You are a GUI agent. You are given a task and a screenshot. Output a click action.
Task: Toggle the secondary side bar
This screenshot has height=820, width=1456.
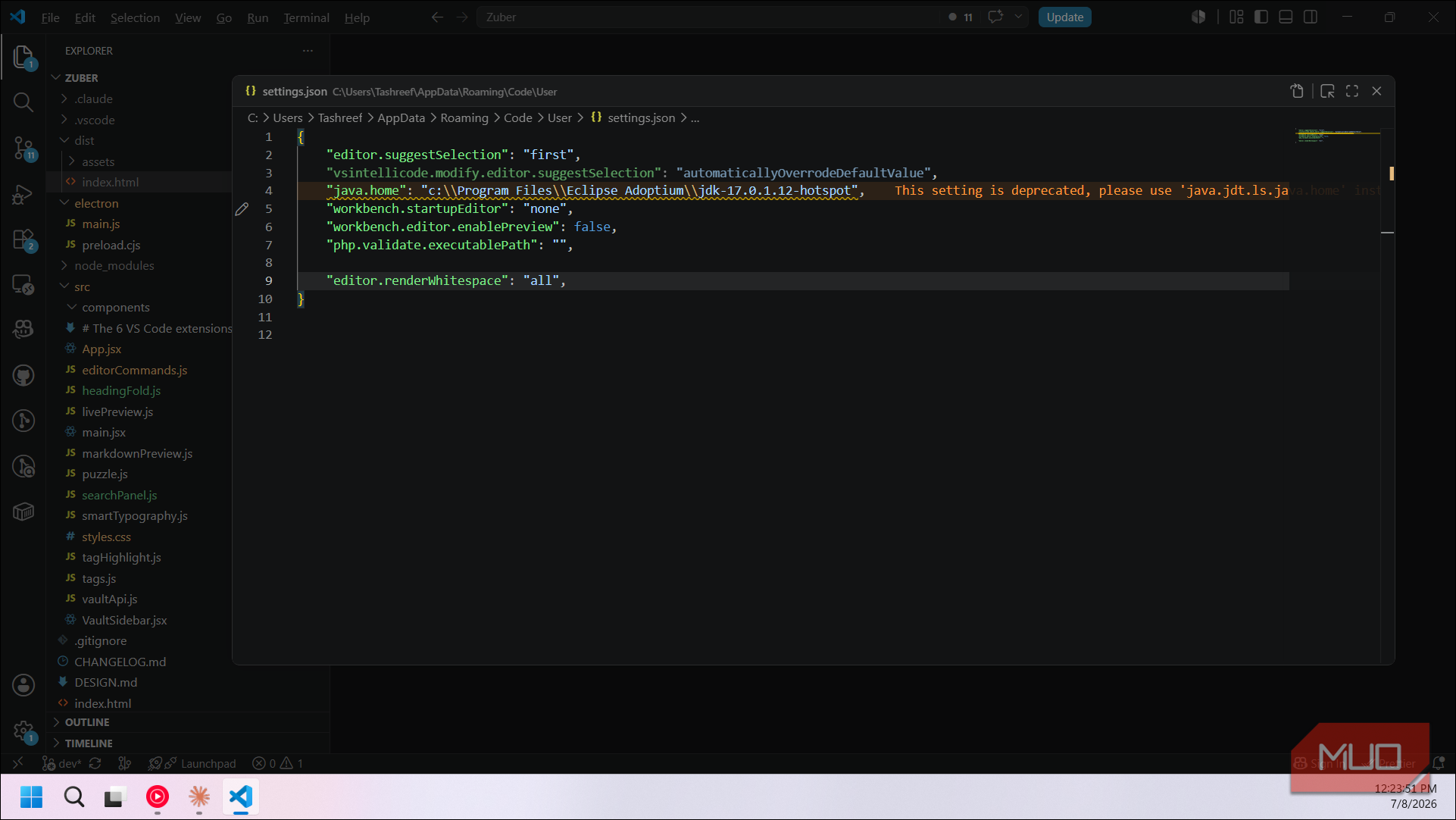pyautogui.click(x=1311, y=17)
